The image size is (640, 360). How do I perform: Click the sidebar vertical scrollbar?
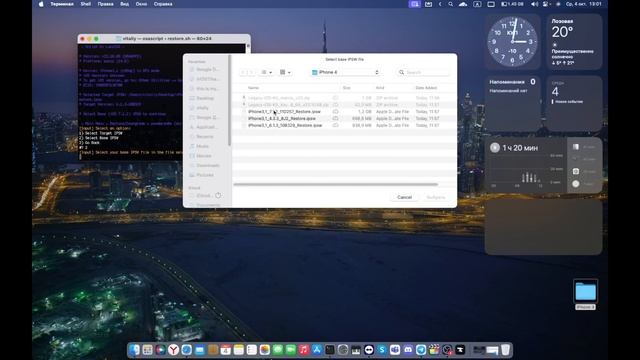(x=230, y=100)
